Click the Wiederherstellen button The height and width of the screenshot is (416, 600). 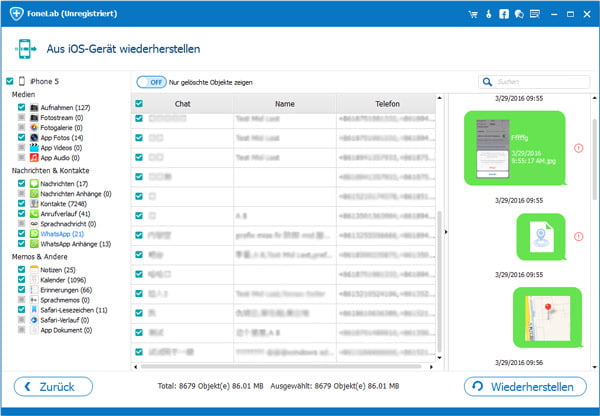click(525, 386)
